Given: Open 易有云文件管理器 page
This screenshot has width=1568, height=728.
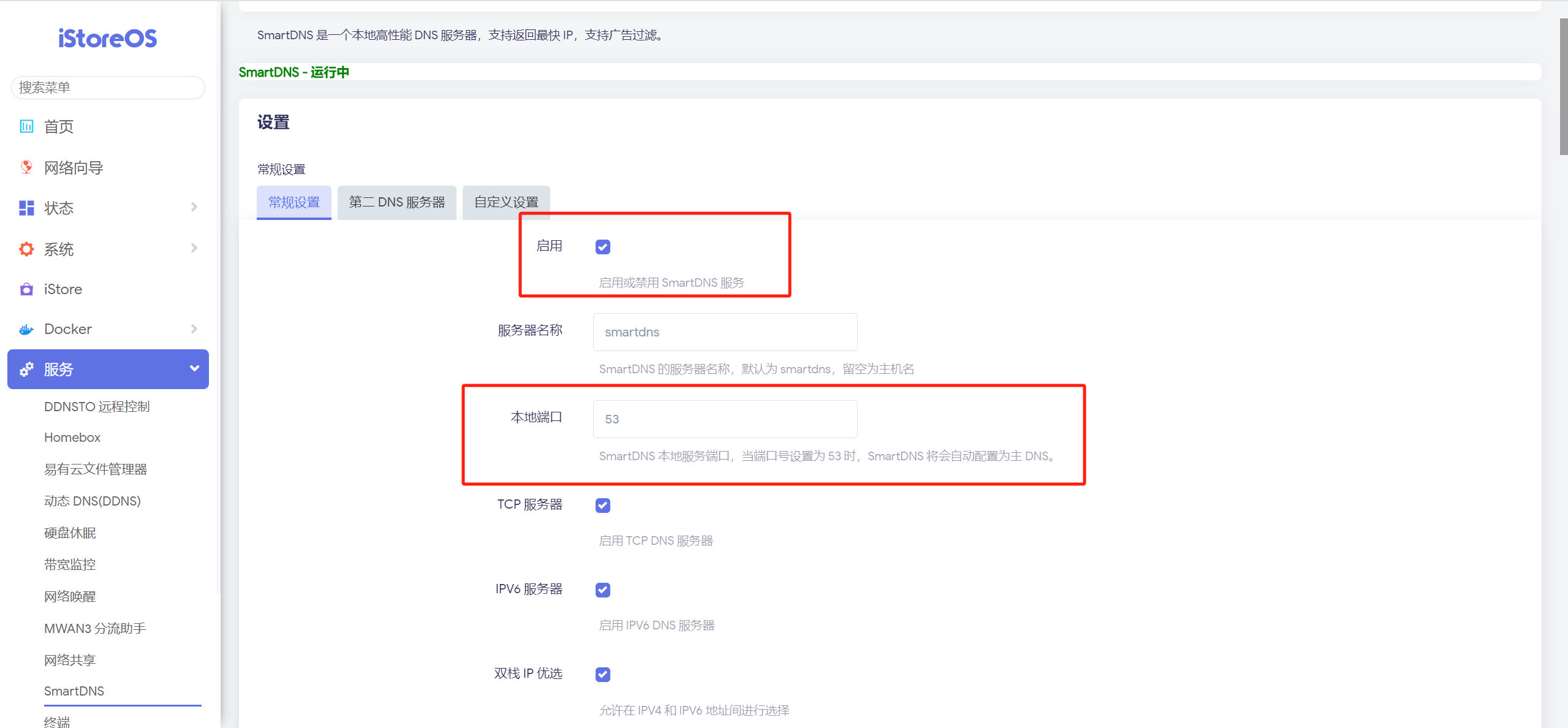Looking at the screenshot, I should (x=96, y=469).
